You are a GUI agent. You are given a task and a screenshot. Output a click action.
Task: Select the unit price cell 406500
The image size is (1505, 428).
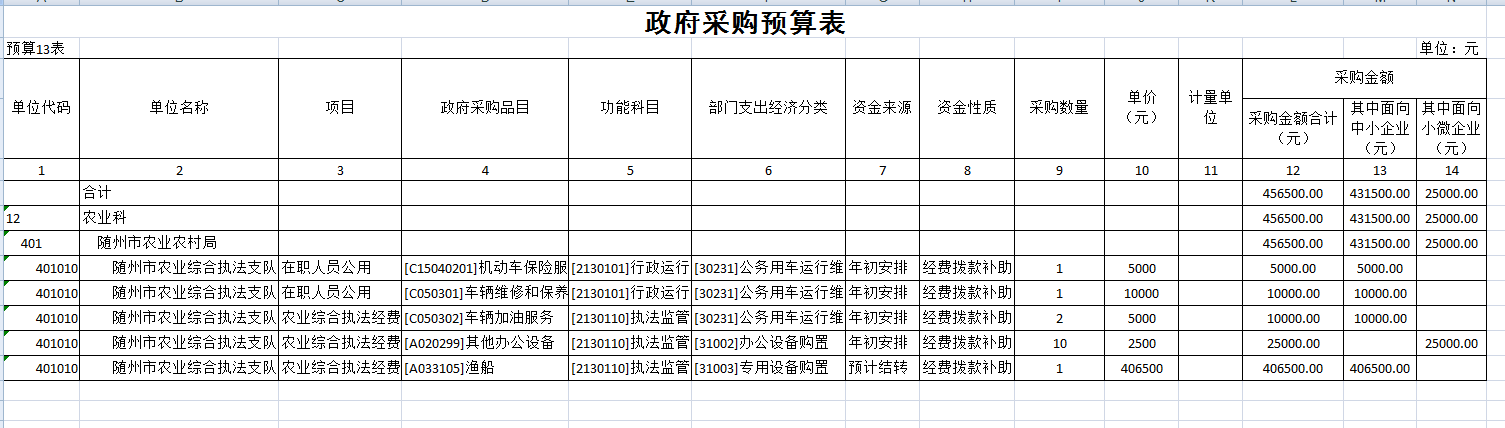[x=1141, y=368]
